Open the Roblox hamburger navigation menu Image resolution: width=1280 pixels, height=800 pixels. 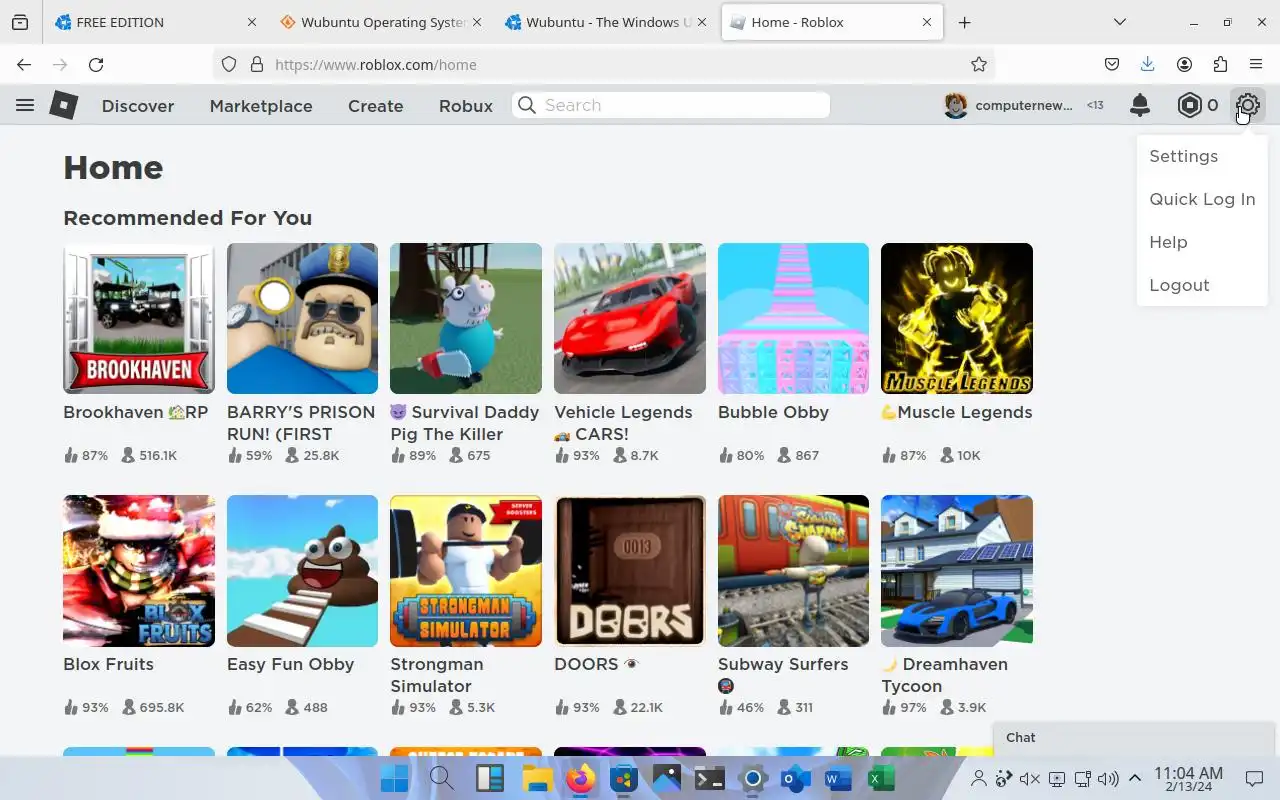[x=25, y=105]
